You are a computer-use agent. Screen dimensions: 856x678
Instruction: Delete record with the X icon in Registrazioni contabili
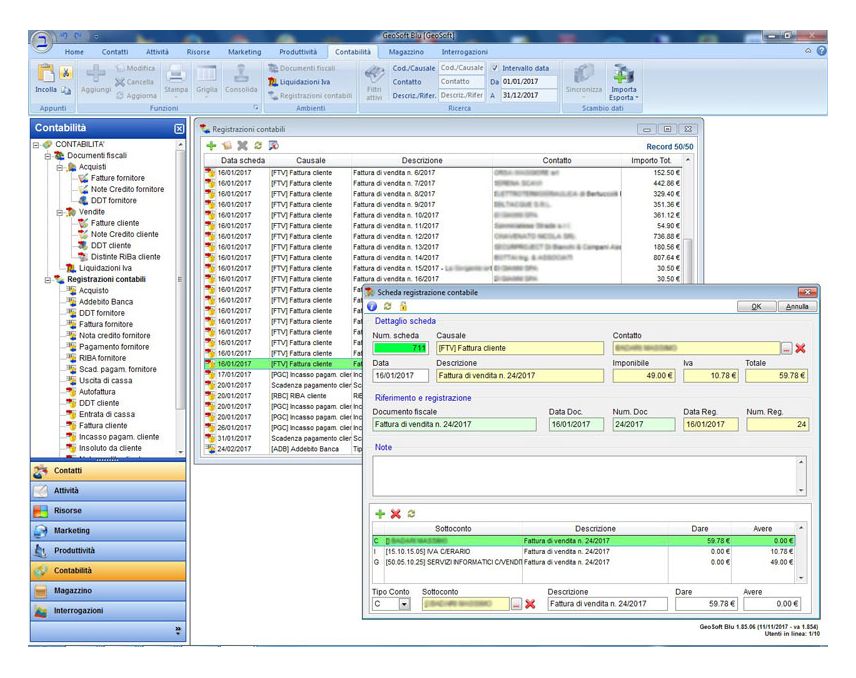[x=242, y=146]
